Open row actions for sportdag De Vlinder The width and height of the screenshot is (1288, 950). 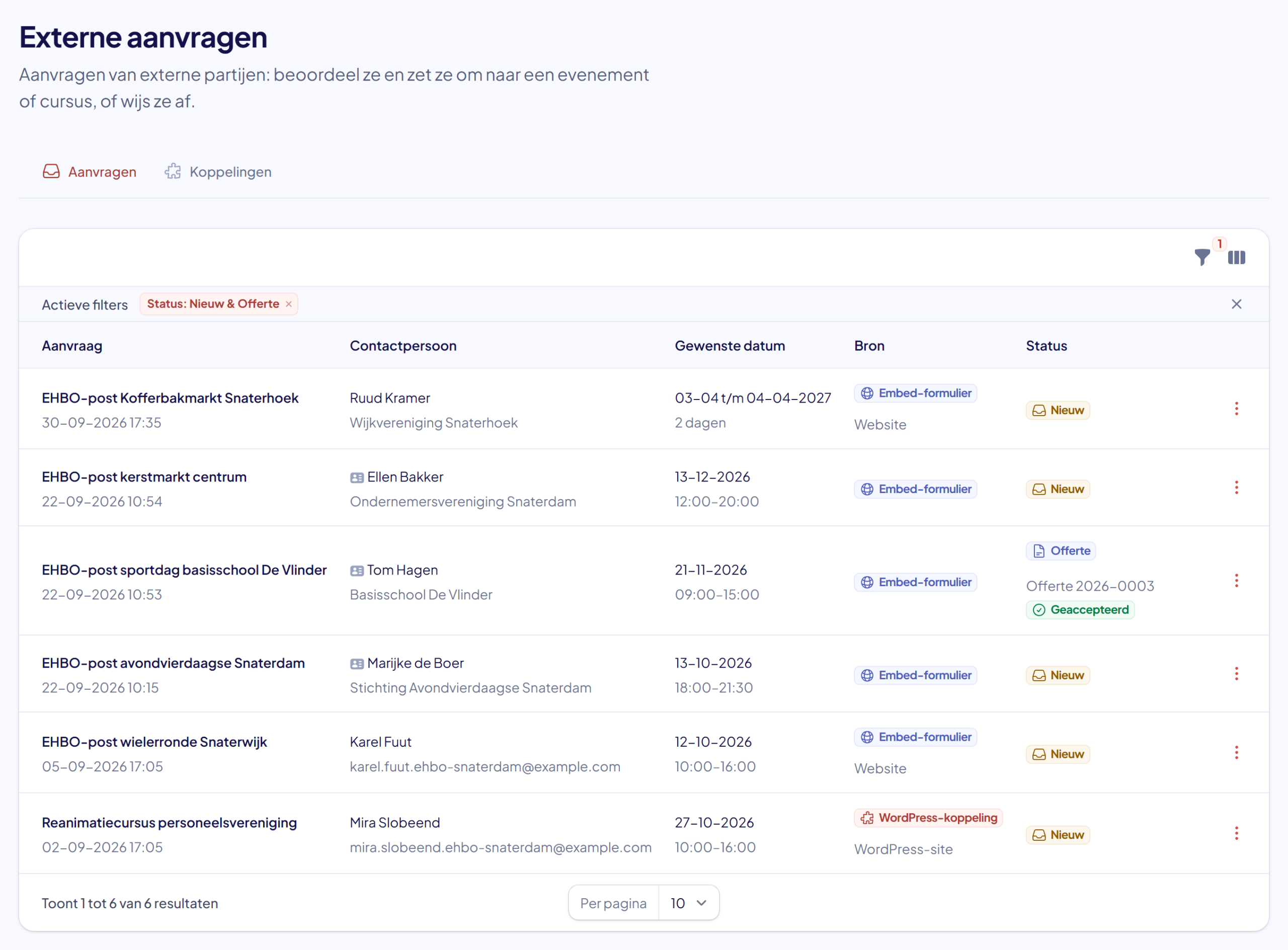coord(1236,581)
